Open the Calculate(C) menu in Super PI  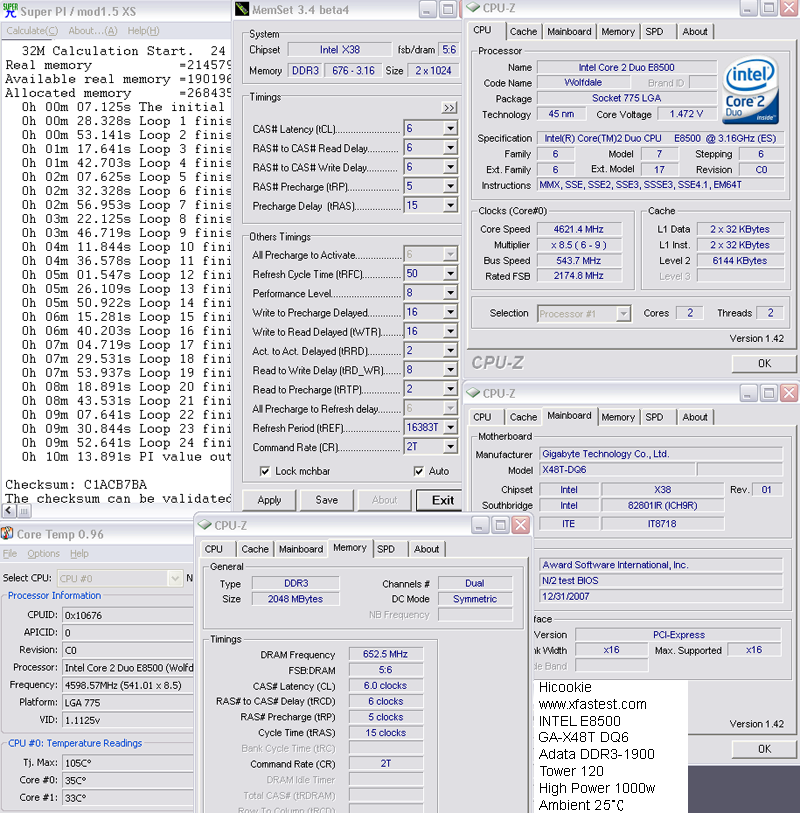click(x=32, y=31)
